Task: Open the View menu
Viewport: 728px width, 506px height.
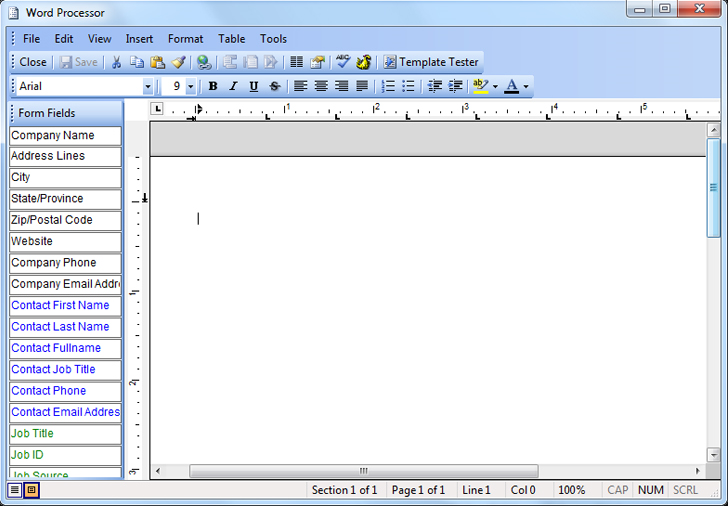Action: pos(99,39)
